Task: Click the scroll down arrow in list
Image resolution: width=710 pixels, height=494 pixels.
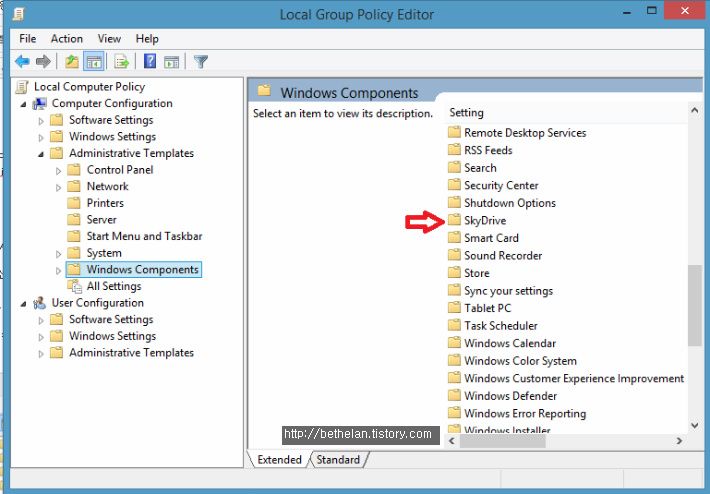Action: 695,426
